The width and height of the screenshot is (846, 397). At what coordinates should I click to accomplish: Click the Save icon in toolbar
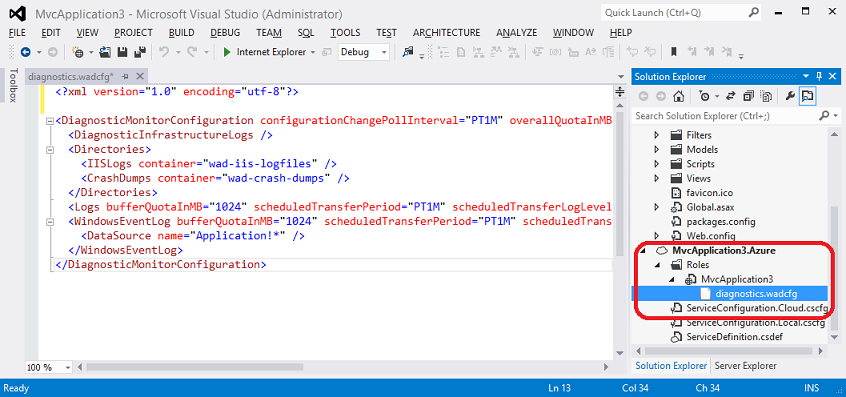pyautogui.click(x=122, y=52)
